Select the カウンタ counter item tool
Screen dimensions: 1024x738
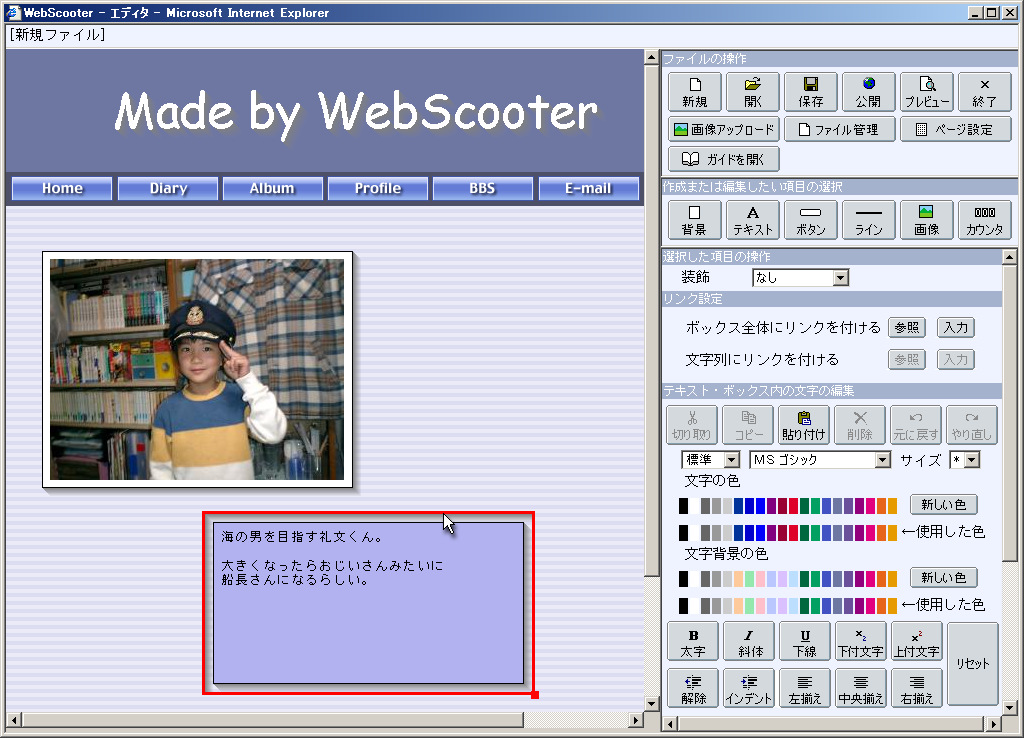pos(985,220)
